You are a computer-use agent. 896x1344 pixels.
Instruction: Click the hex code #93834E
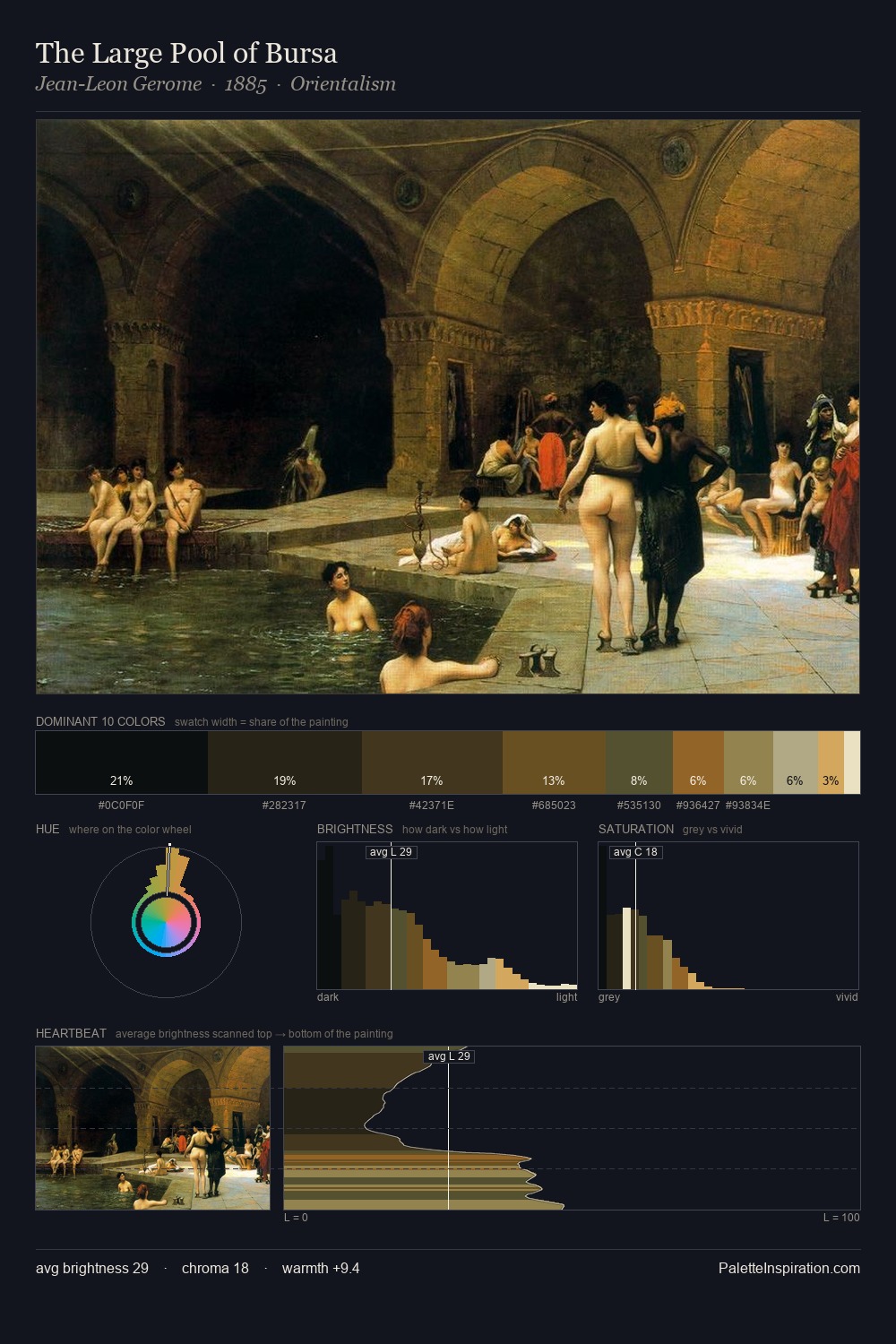click(x=748, y=806)
